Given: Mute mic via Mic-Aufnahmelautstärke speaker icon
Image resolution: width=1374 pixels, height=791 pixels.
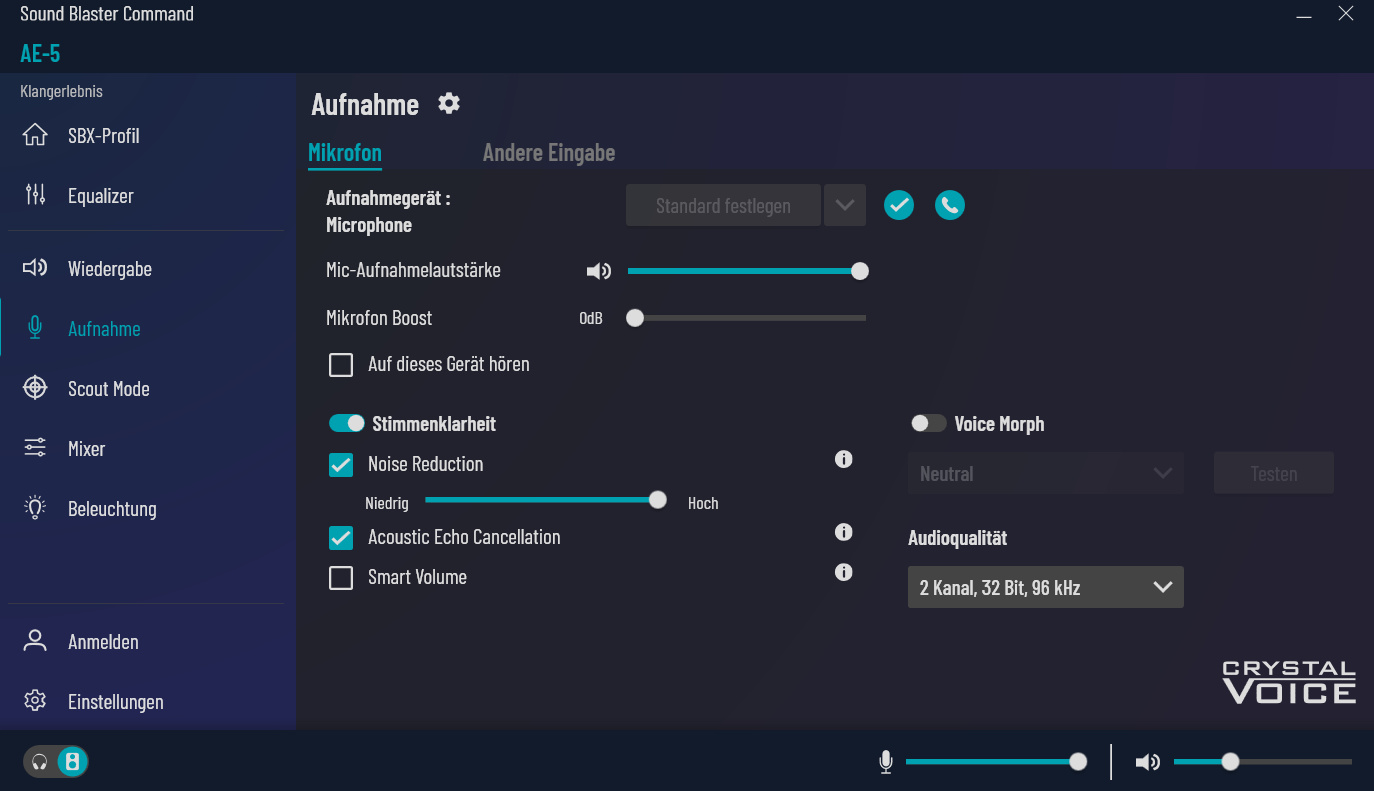Looking at the screenshot, I should pos(598,271).
